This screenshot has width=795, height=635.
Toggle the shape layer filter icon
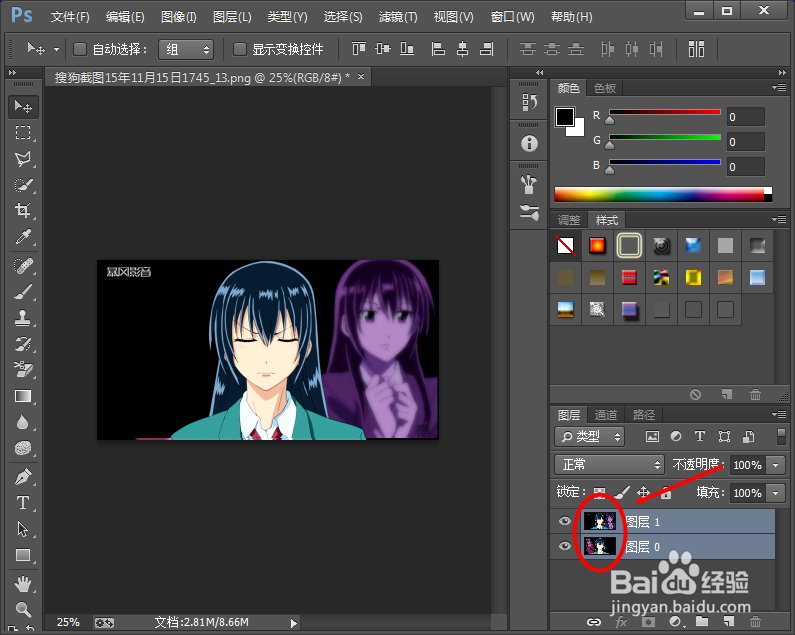(x=725, y=437)
